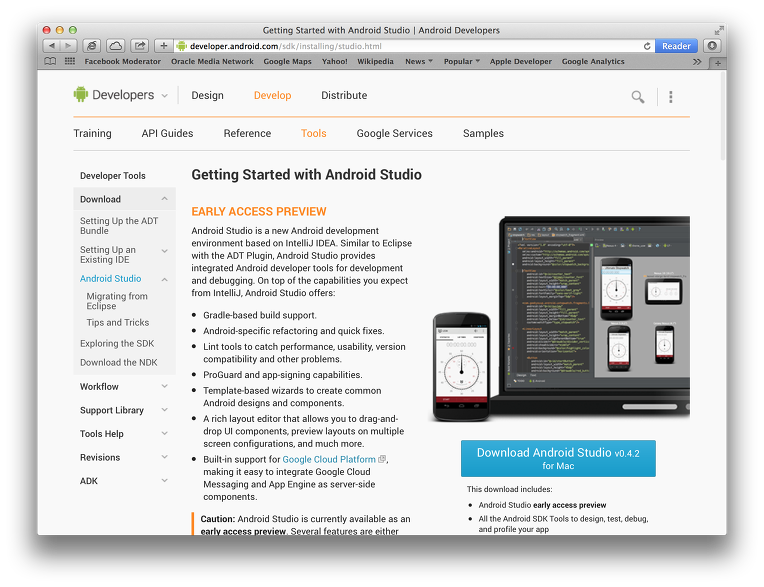Open the Share icon in the toolbar
Screen dimensions: 764x587
[140, 46]
